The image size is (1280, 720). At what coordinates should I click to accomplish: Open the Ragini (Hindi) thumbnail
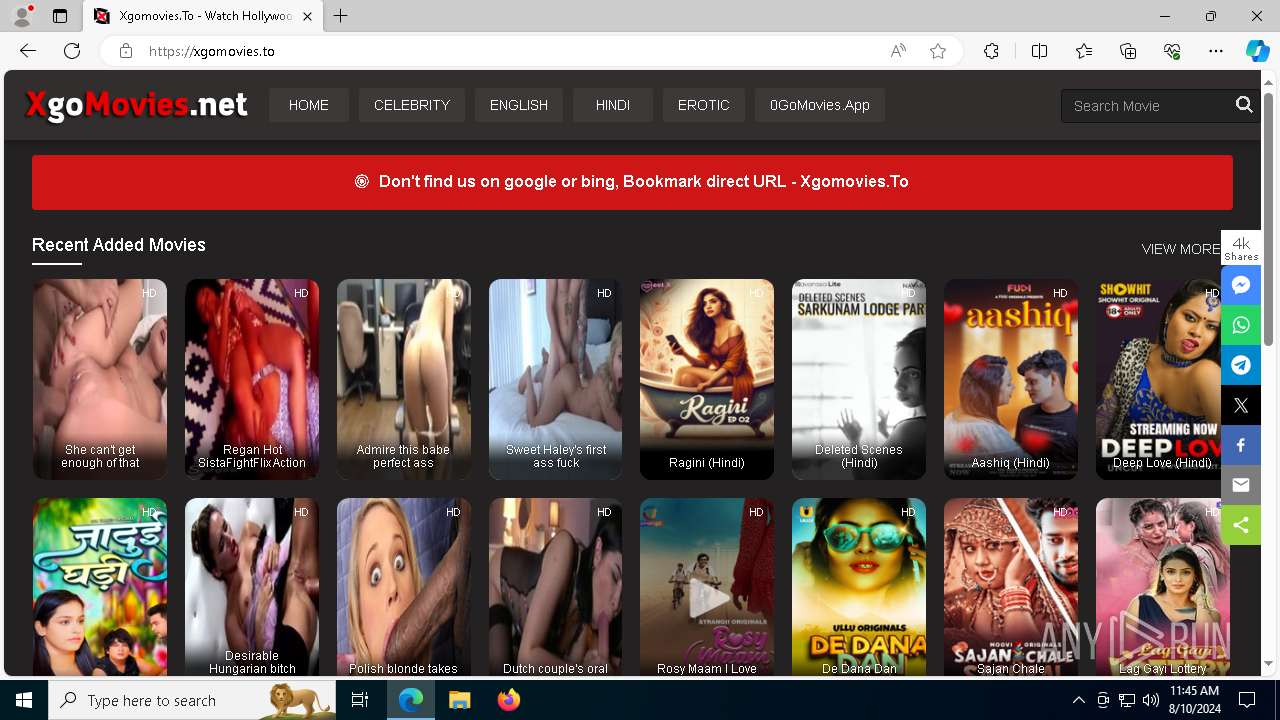pyautogui.click(x=707, y=379)
